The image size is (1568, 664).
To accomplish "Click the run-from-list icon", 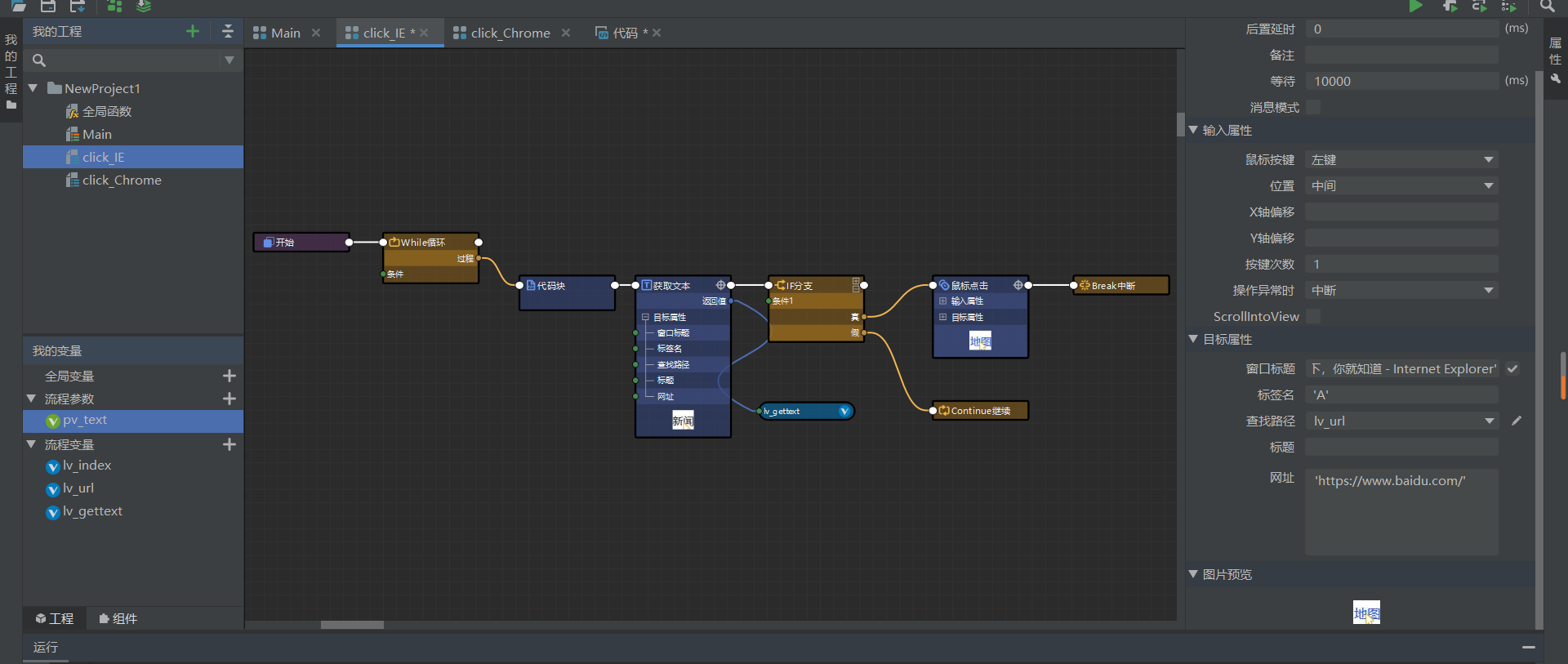I will pos(1508,7).
